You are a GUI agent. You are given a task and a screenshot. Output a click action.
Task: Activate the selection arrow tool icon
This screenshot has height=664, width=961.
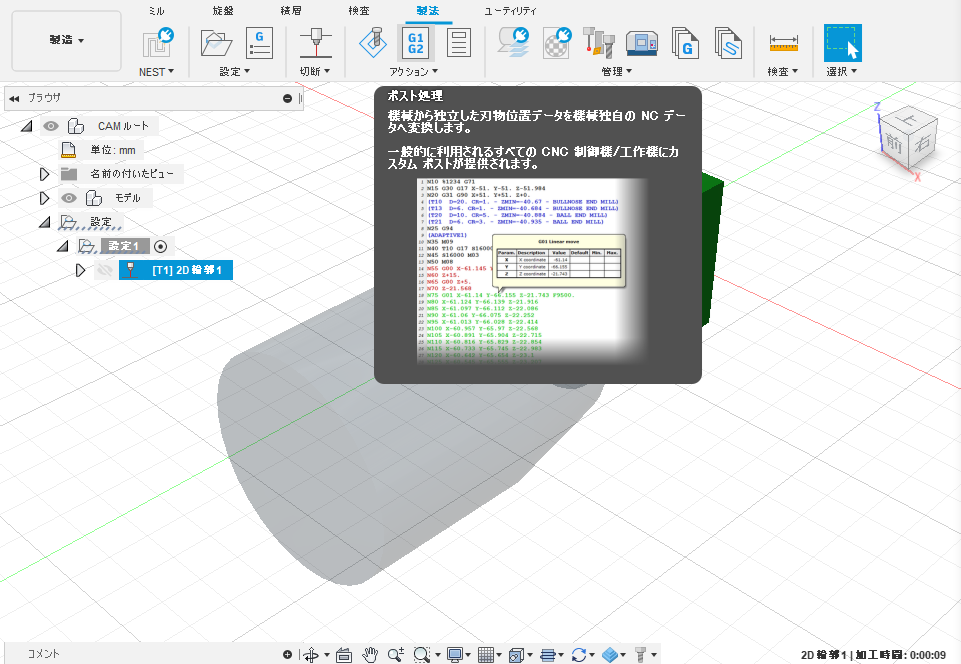843,43
